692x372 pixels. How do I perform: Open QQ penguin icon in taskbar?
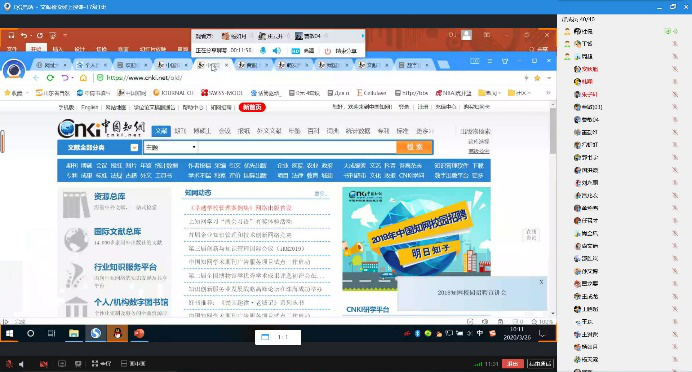coord(117,334)
